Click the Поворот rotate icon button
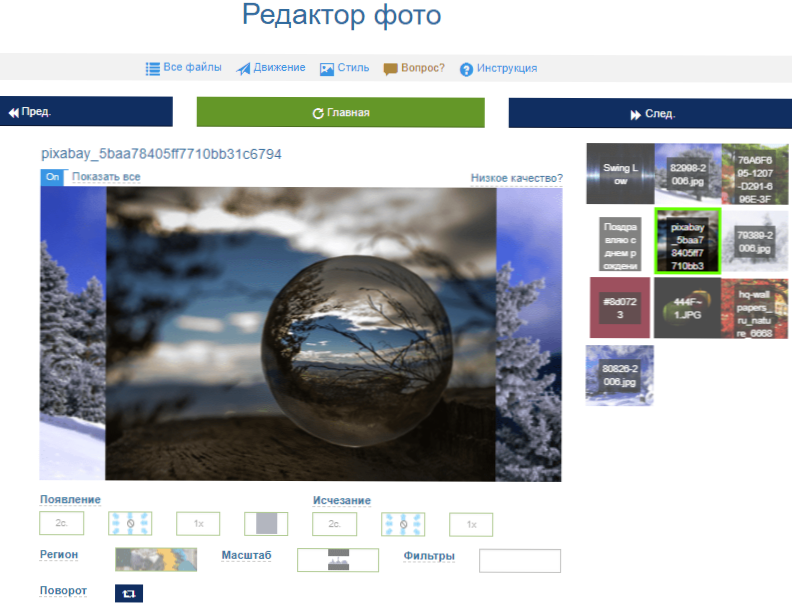Screen dimensions: 792x605 click(129, 593)
